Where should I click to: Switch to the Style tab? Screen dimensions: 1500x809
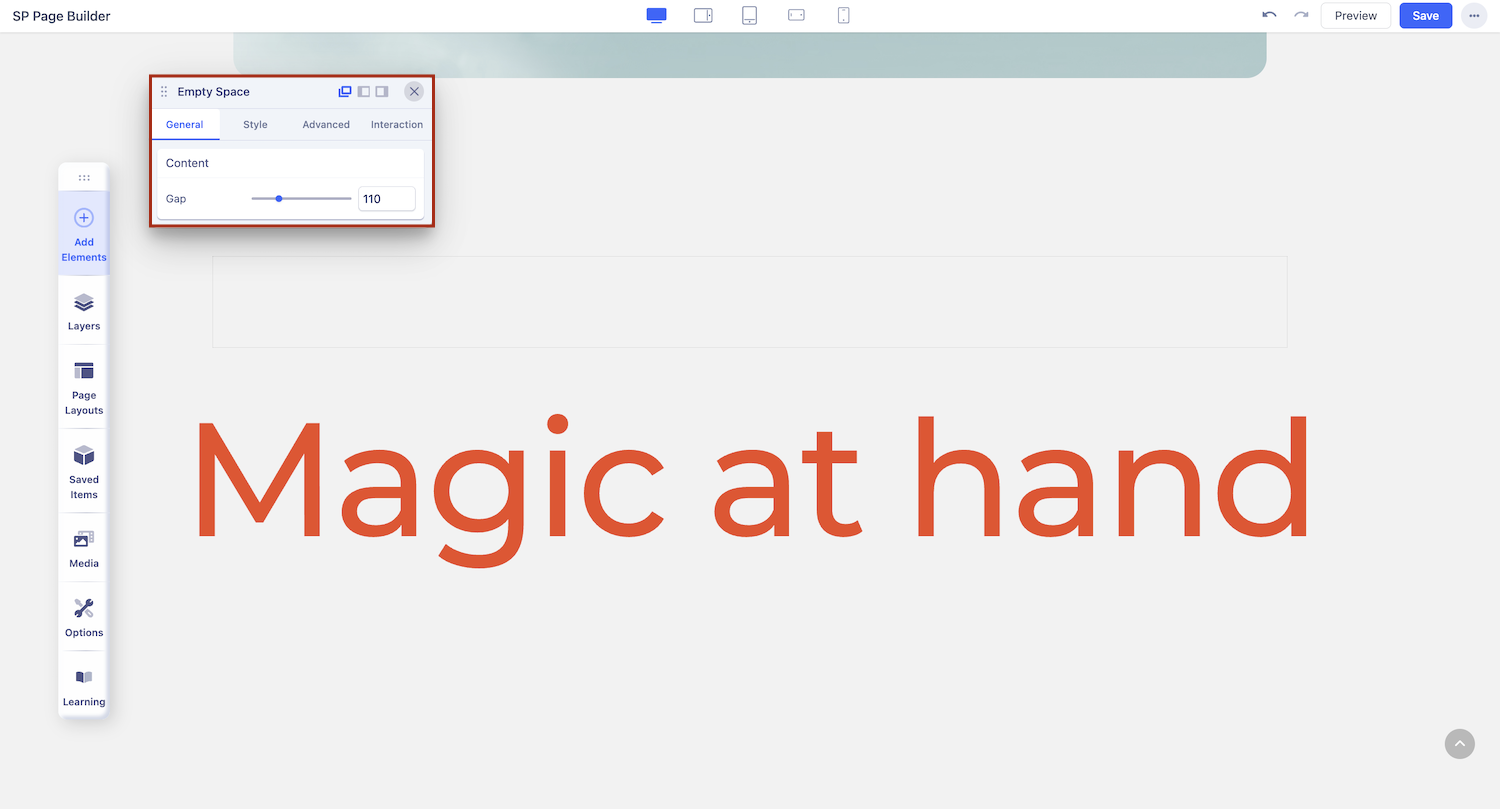point(255,125)
